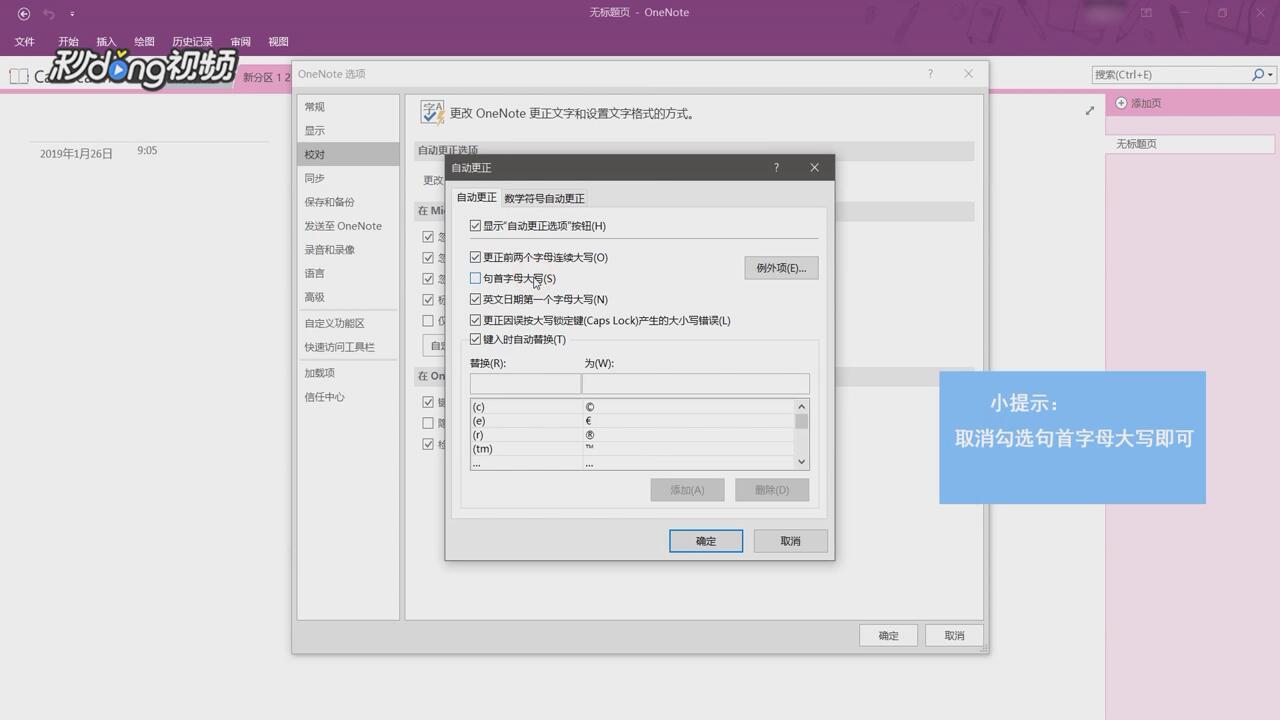Select 发送至 OneNote in options sidebar
This screenshot has width=1280, height=720.
pos(348,226)
